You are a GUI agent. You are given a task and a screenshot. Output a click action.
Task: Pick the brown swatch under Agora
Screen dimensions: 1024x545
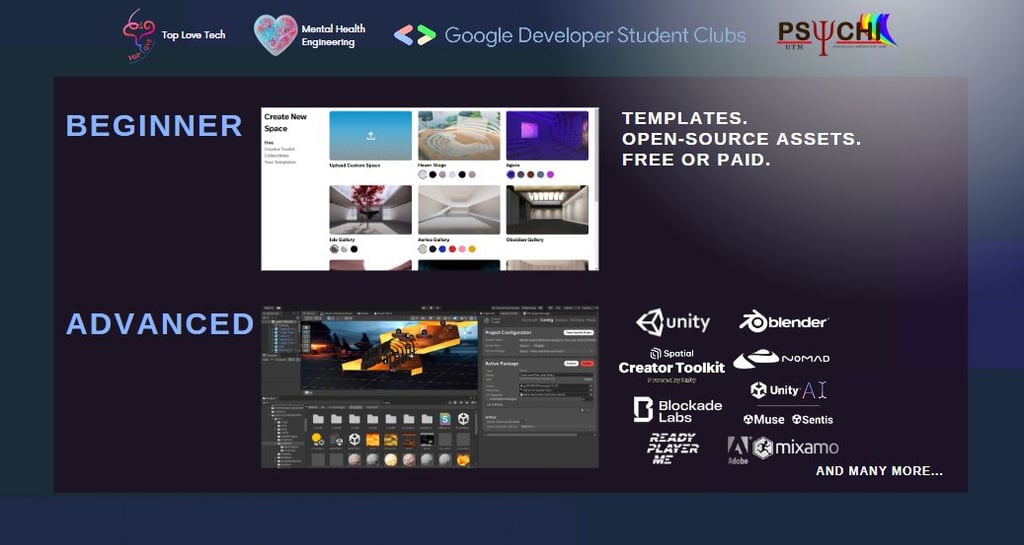click(x=530, y=174)
